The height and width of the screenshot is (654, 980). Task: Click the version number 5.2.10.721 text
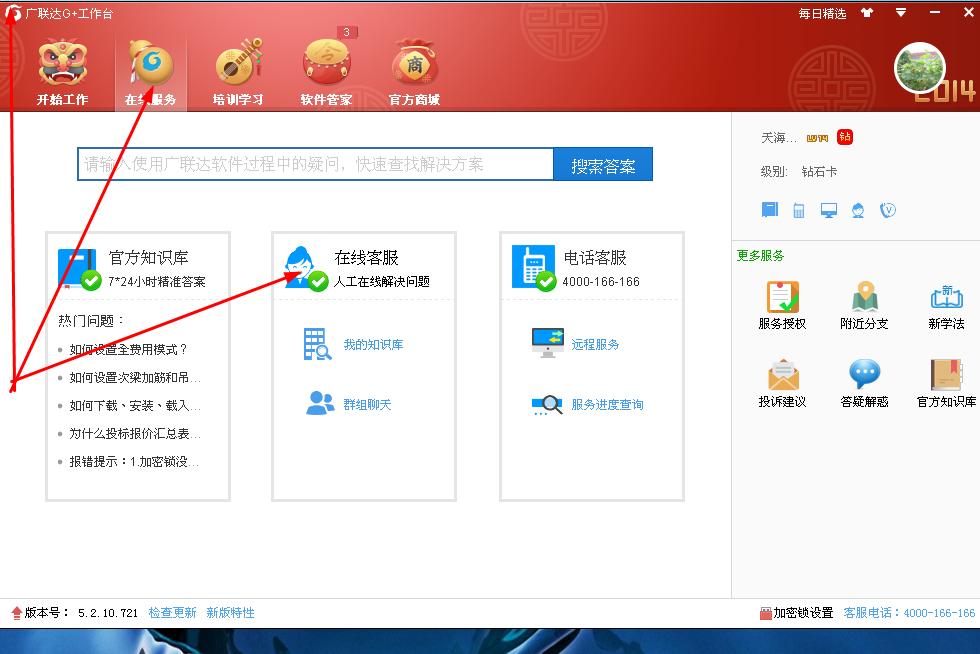(x=108, y=613)
